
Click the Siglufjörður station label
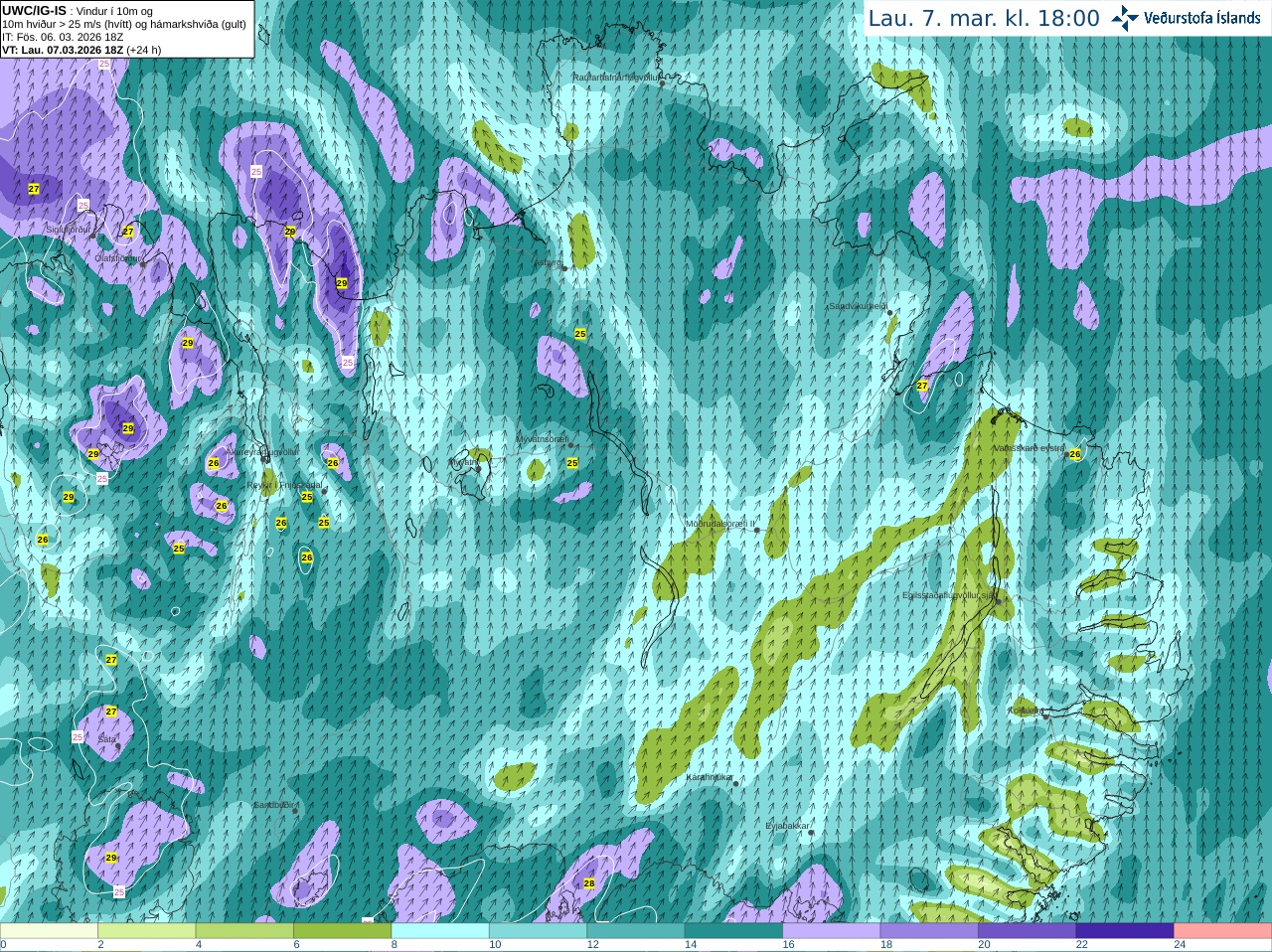click(69, 230)
